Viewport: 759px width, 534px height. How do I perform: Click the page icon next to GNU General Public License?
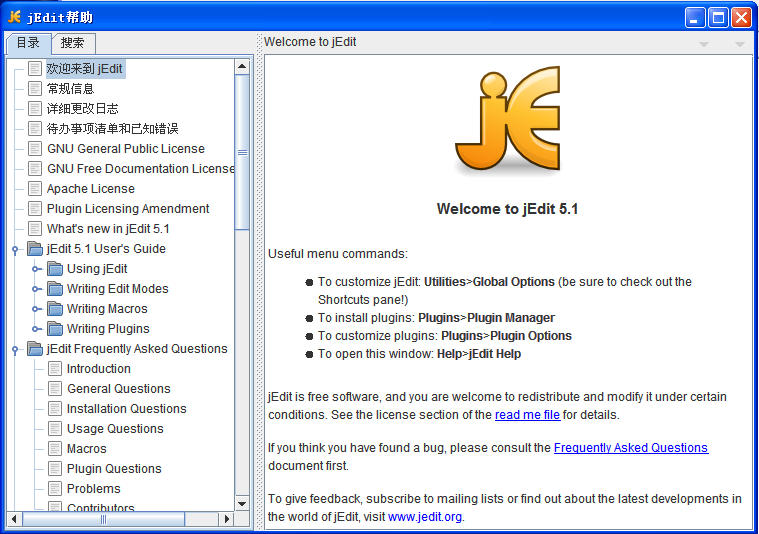[35, 149]
